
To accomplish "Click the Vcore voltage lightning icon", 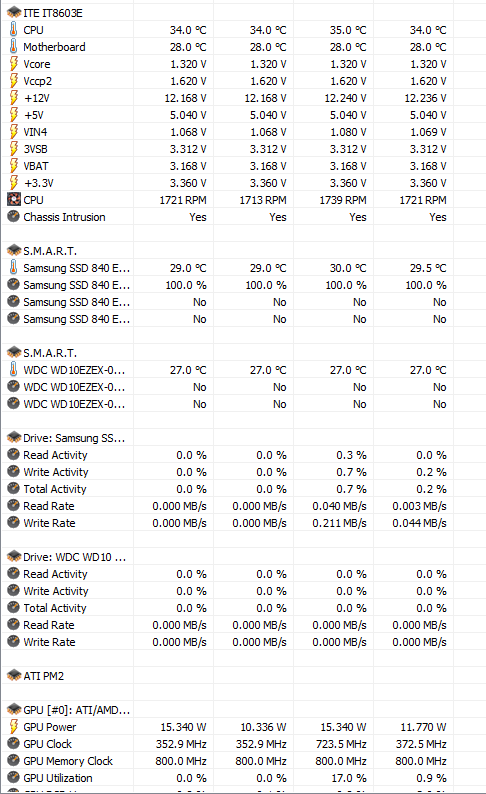I will point(14,64).
